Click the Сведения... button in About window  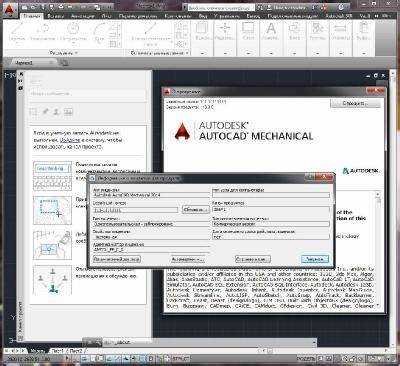[355, 104]
